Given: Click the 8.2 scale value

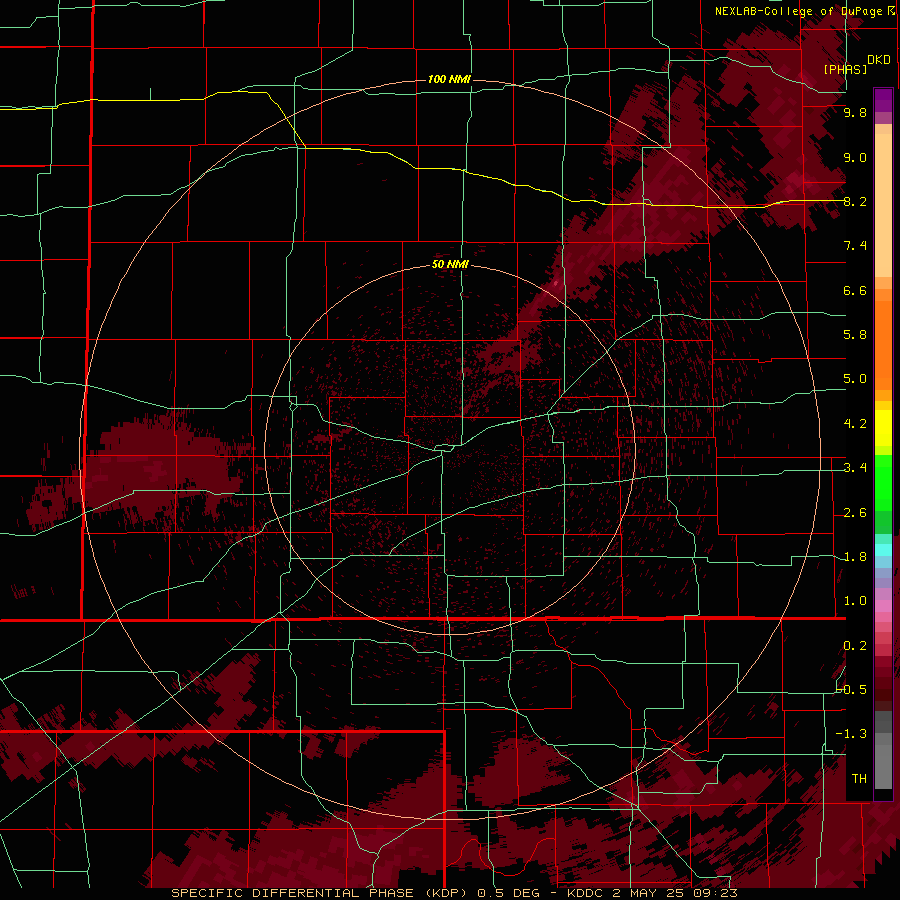Looking at the screenshot, I should click(855, 201).
